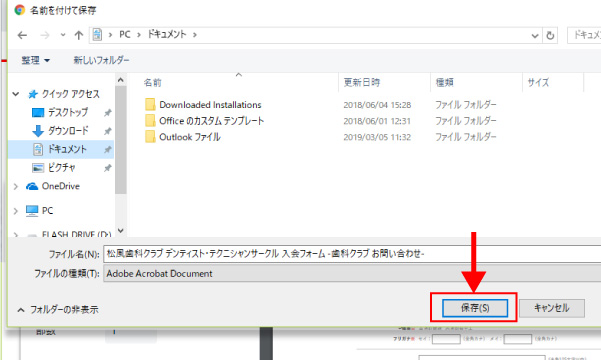The width and height of the screenshot is (601, 360).
Task: Select ドキュメント in the address breadcrumb
Action: (167, 35)
